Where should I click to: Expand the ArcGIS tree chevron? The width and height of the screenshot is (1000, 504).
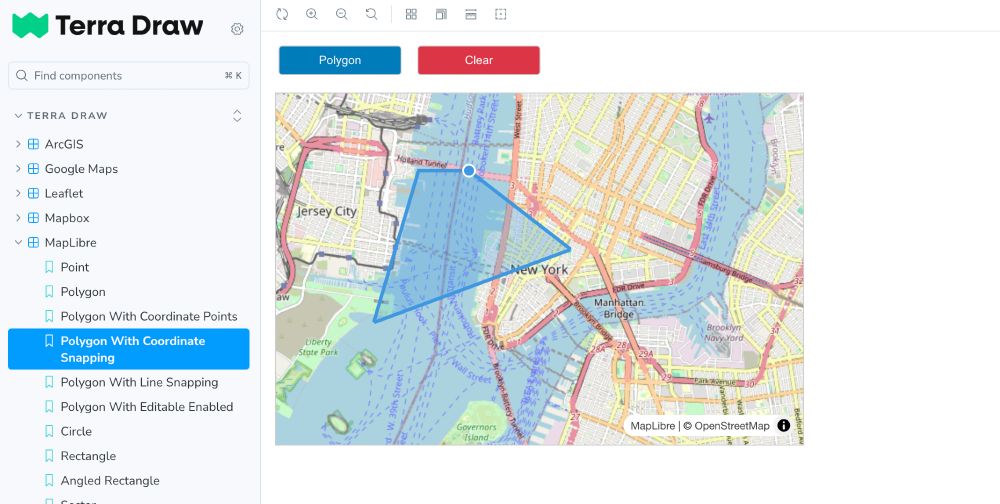click(18, 144)
